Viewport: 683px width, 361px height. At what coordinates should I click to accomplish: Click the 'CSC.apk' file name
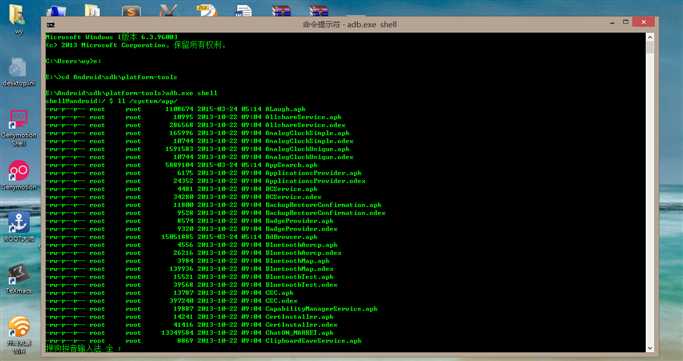pyautogui.click(x=279, y=293)
